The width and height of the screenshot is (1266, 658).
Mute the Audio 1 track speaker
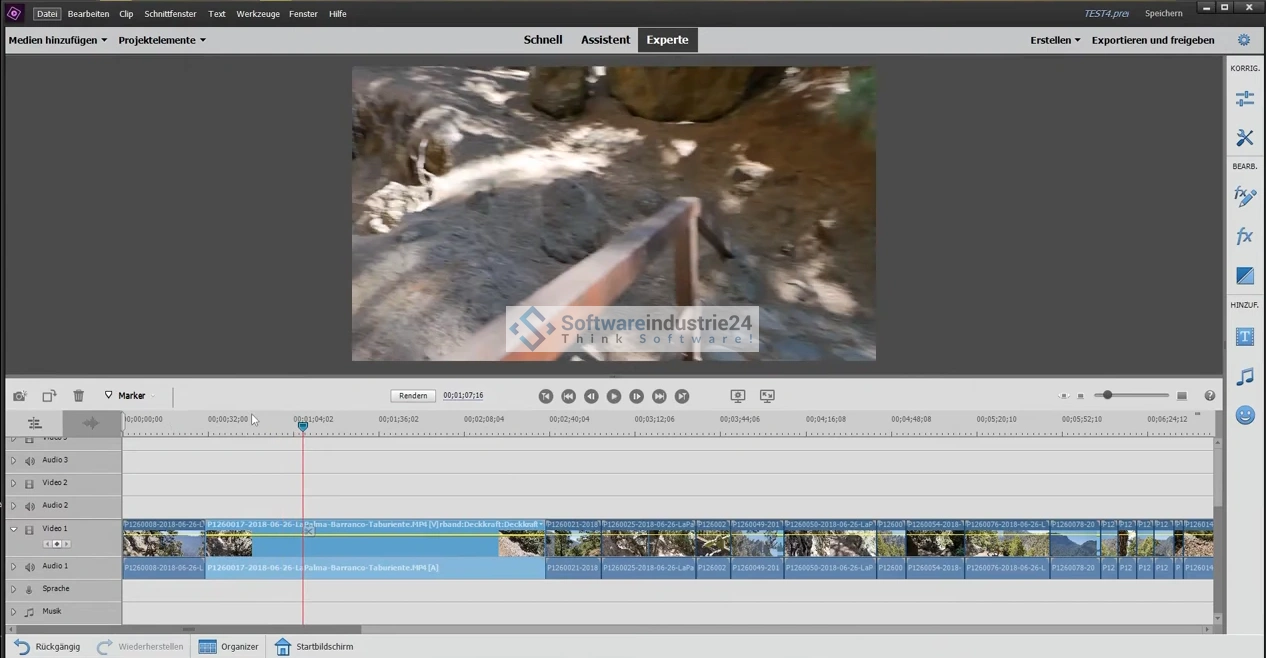pyautogui.click(x=30, y=567)
